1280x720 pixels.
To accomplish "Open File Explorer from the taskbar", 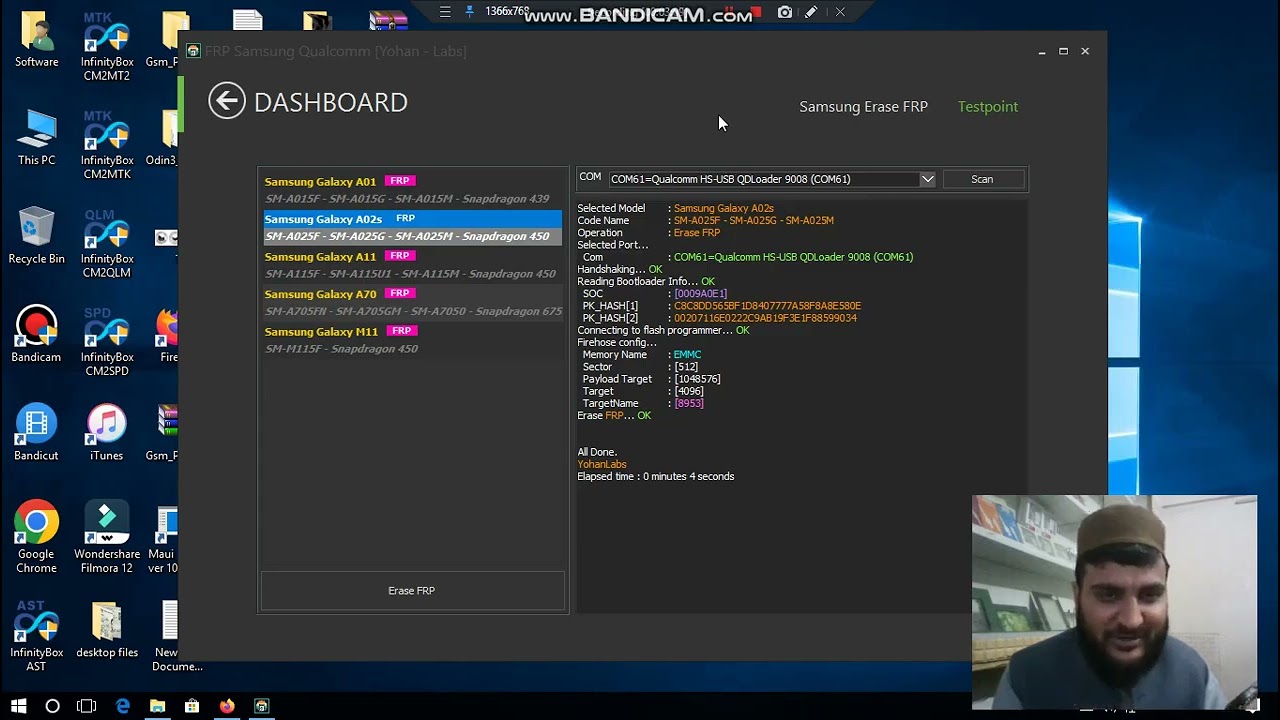I will (x=157, y=706).
